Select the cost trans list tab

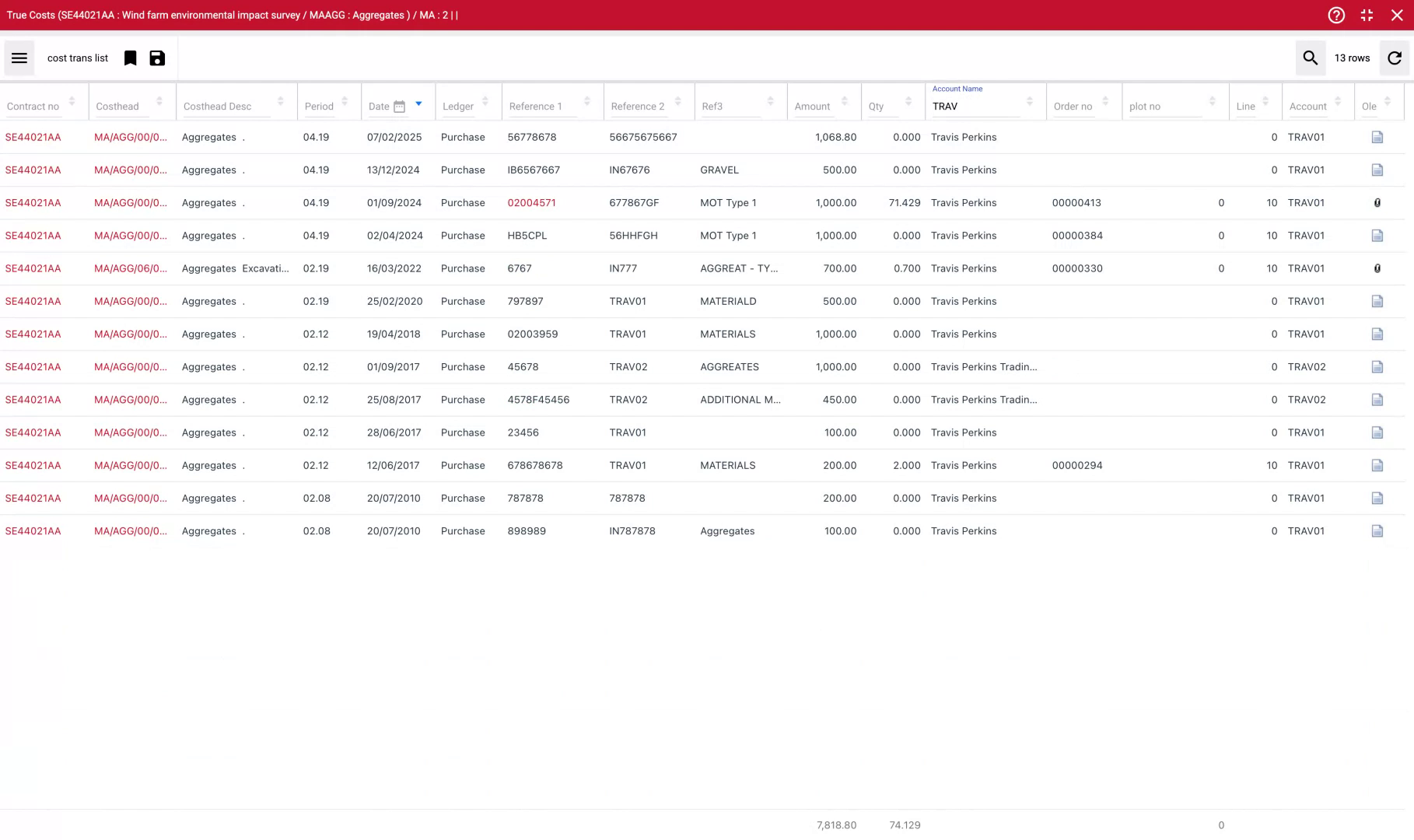(78, 58)
